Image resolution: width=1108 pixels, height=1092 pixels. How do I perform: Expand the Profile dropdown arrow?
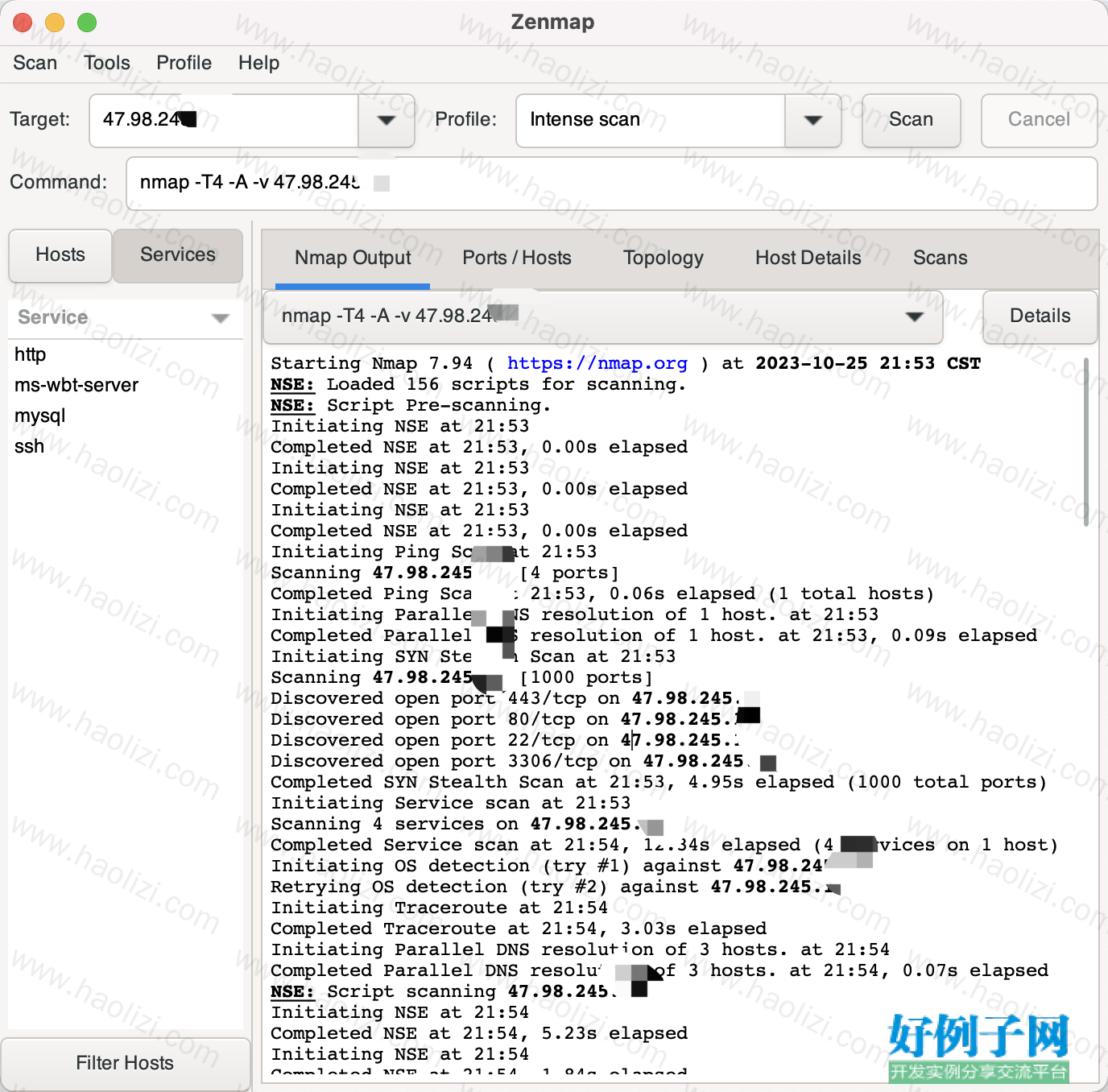pos(813,120)
